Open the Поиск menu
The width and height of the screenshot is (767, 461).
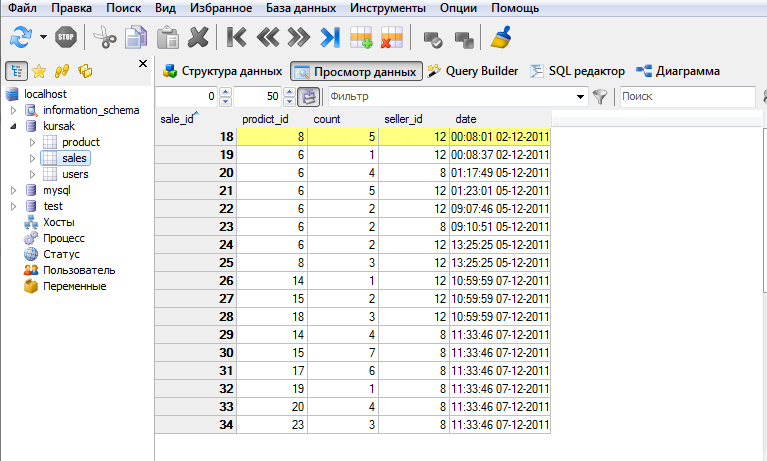(x=124, y=8)
